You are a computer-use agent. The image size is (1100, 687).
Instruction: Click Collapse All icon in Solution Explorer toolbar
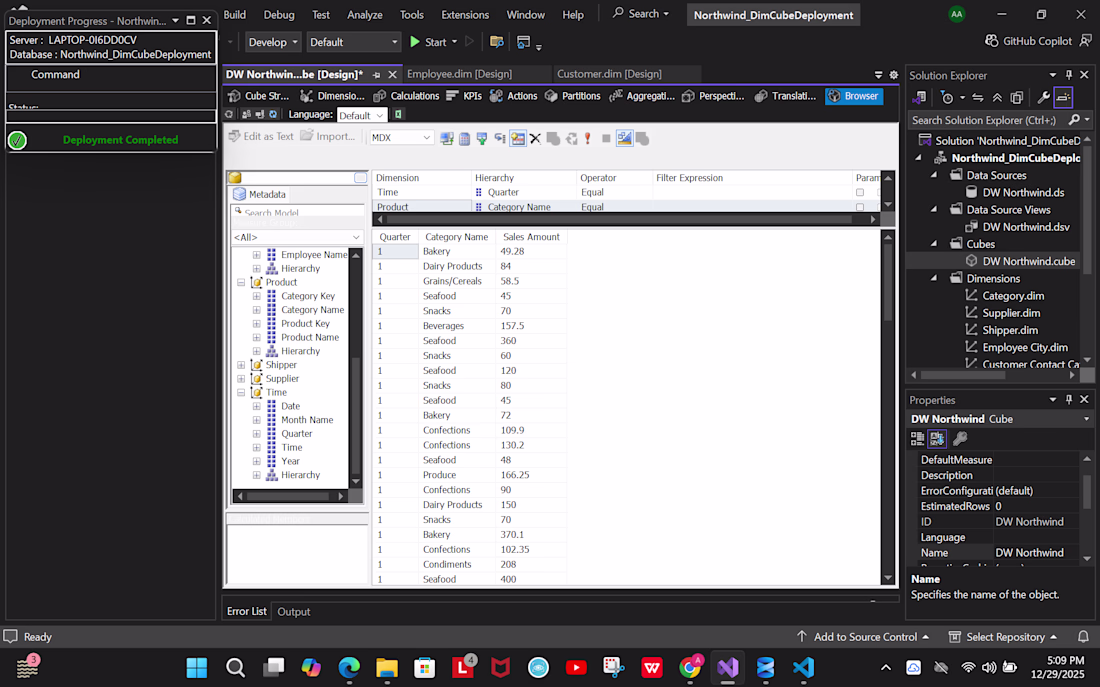(997, 98)
